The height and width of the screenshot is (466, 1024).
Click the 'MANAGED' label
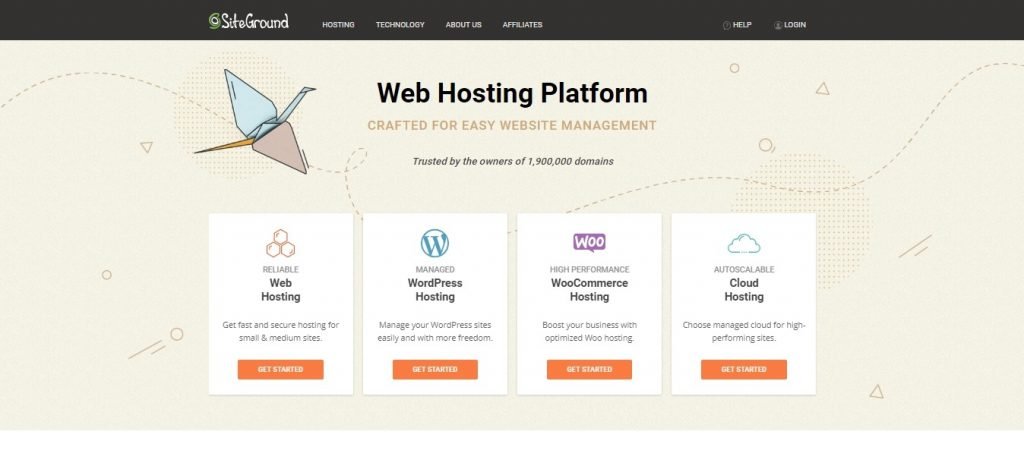point(435,270)
